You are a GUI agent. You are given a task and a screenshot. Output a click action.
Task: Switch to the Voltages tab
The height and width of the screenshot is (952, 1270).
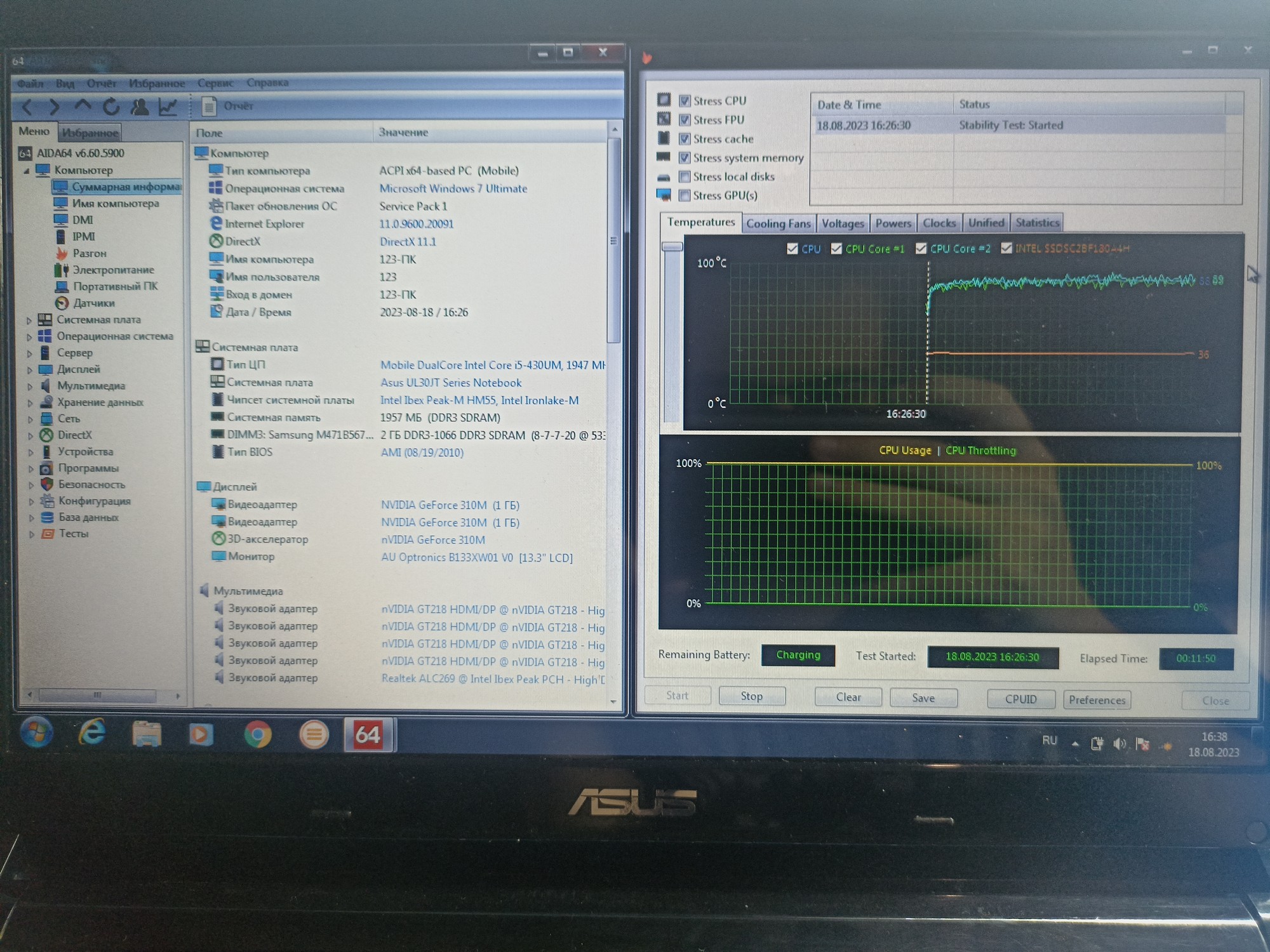[843, 223]
